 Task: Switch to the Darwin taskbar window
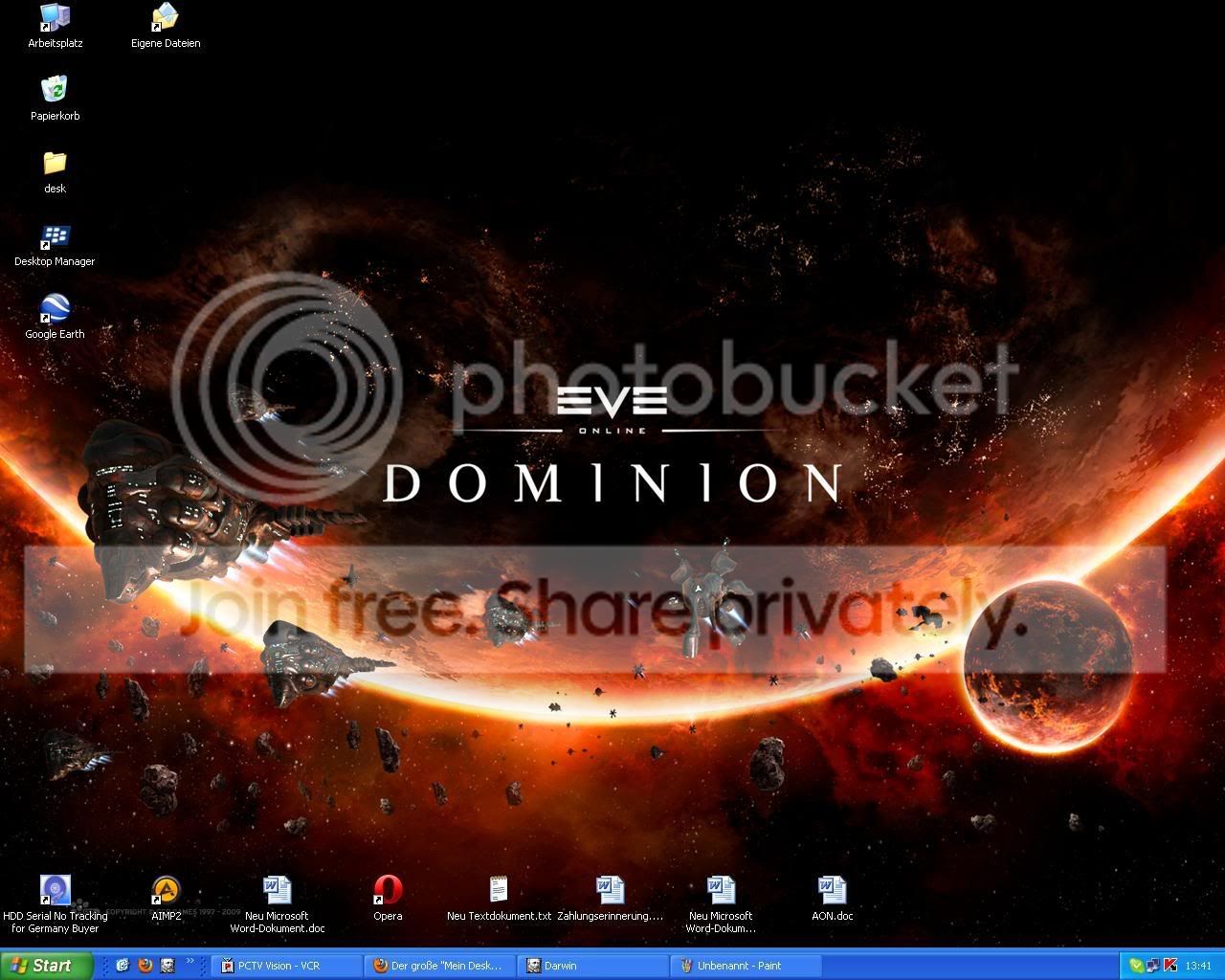click(593, 966)
